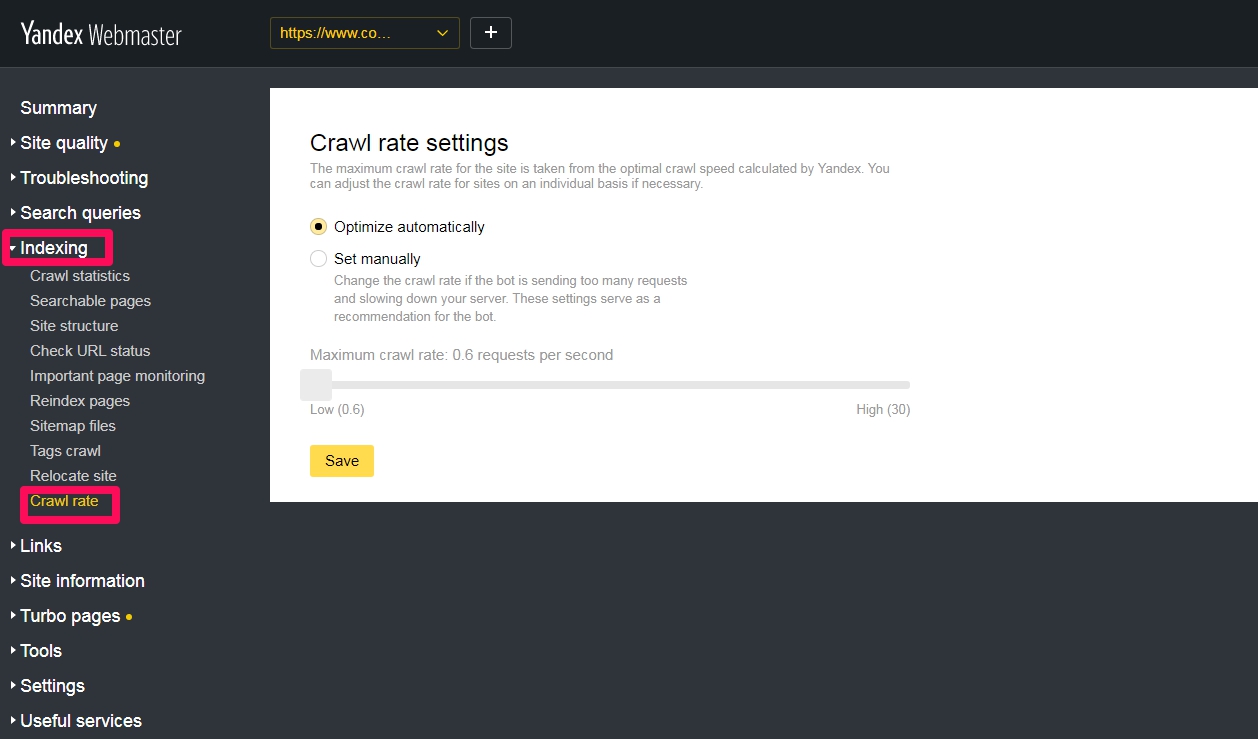Select Reindex pages in the sidebar
The height and width of the screenshot is (739, 1258).
click(x=80, y=401)
